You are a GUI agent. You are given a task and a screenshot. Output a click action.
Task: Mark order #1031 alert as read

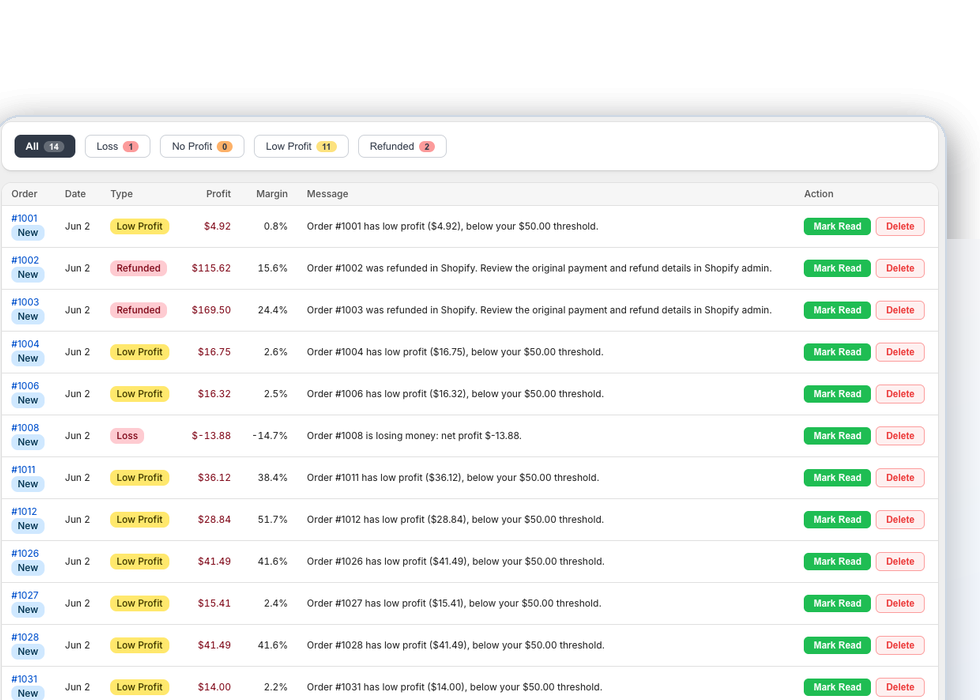tap(837, 687)
